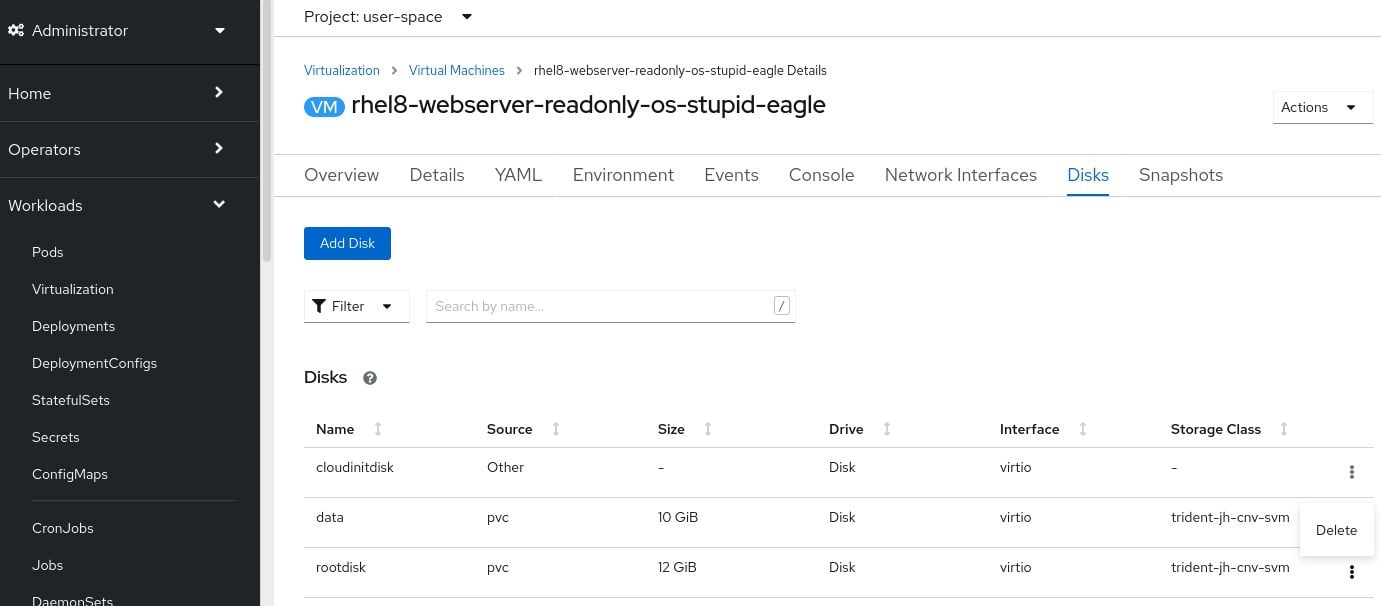Switch to the Snapshots tab

[x=1180, y=175]
